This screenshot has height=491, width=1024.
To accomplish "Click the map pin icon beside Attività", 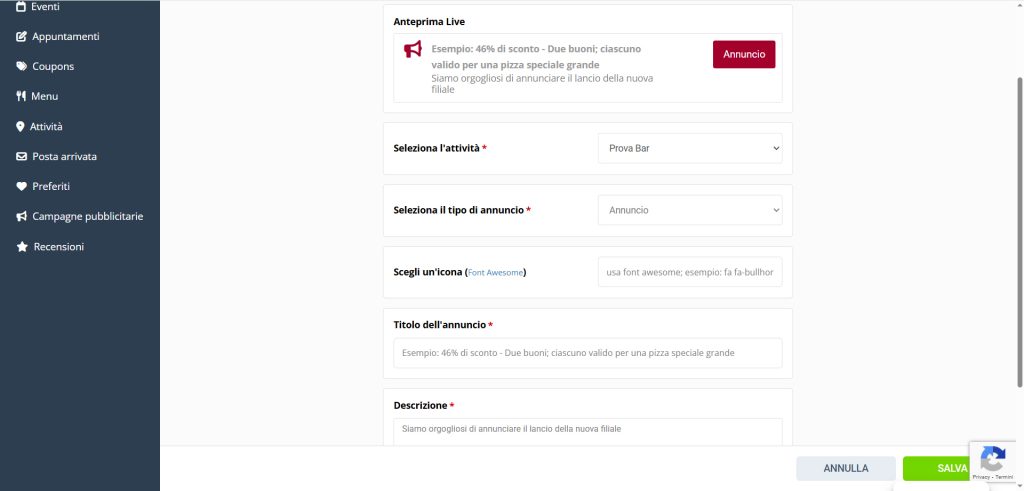I will (x=21, y=127).
